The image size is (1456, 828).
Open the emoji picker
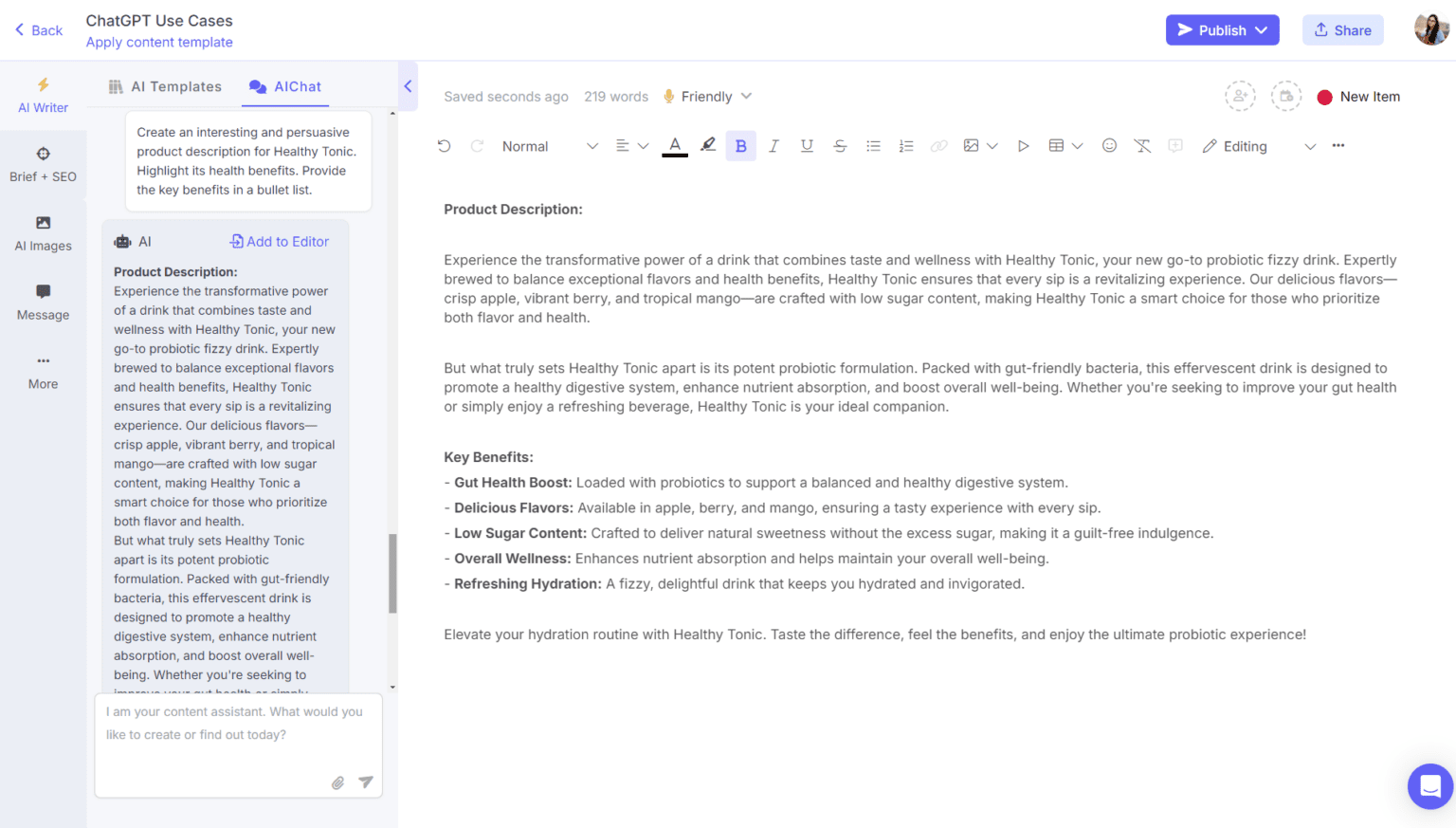[1109, 145]
